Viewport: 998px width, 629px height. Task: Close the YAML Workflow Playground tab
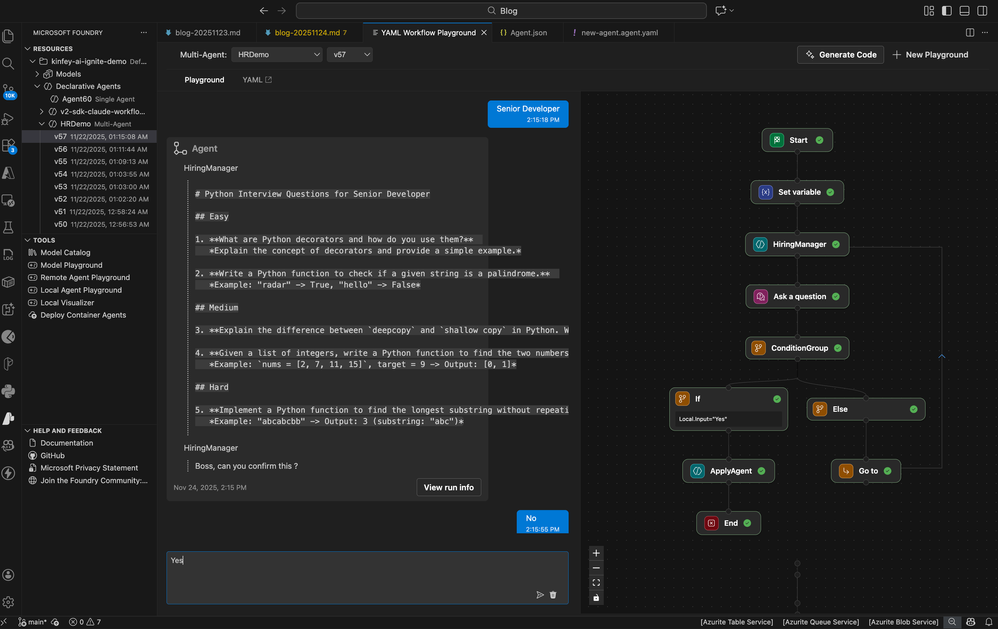(484, 32)
